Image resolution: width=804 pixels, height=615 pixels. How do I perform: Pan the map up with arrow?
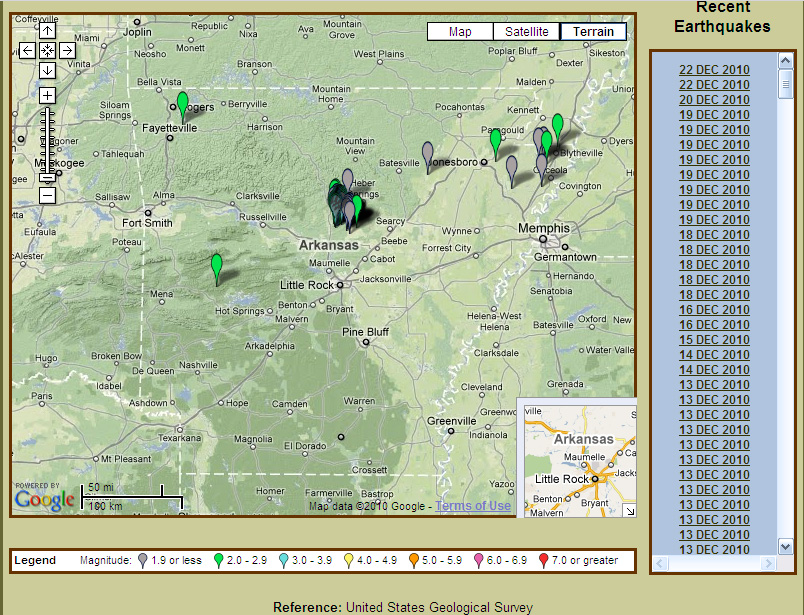[47, 31]
